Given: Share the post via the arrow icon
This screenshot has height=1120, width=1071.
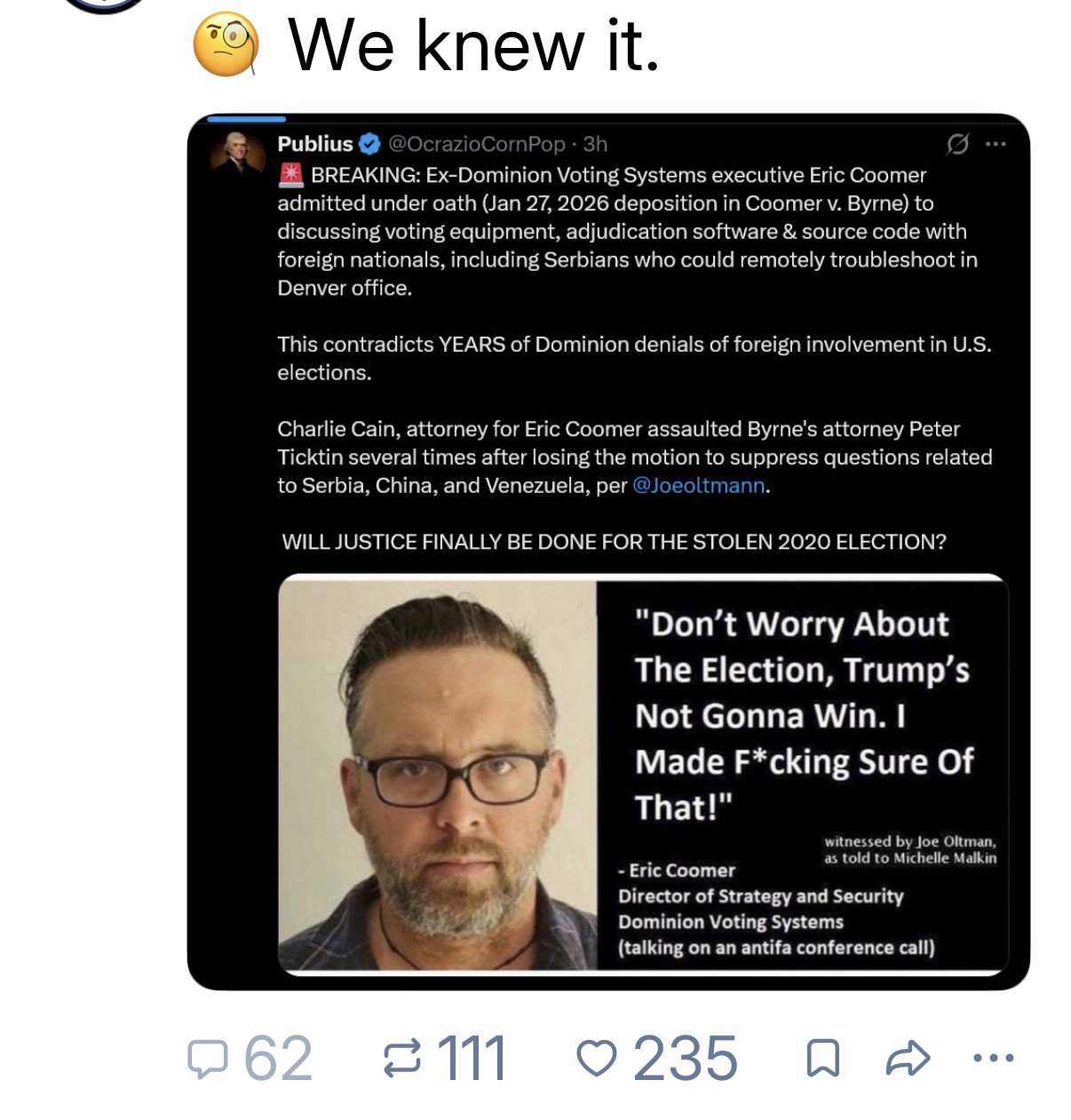Looking at the screenshot, I should tap(908, 1059).
